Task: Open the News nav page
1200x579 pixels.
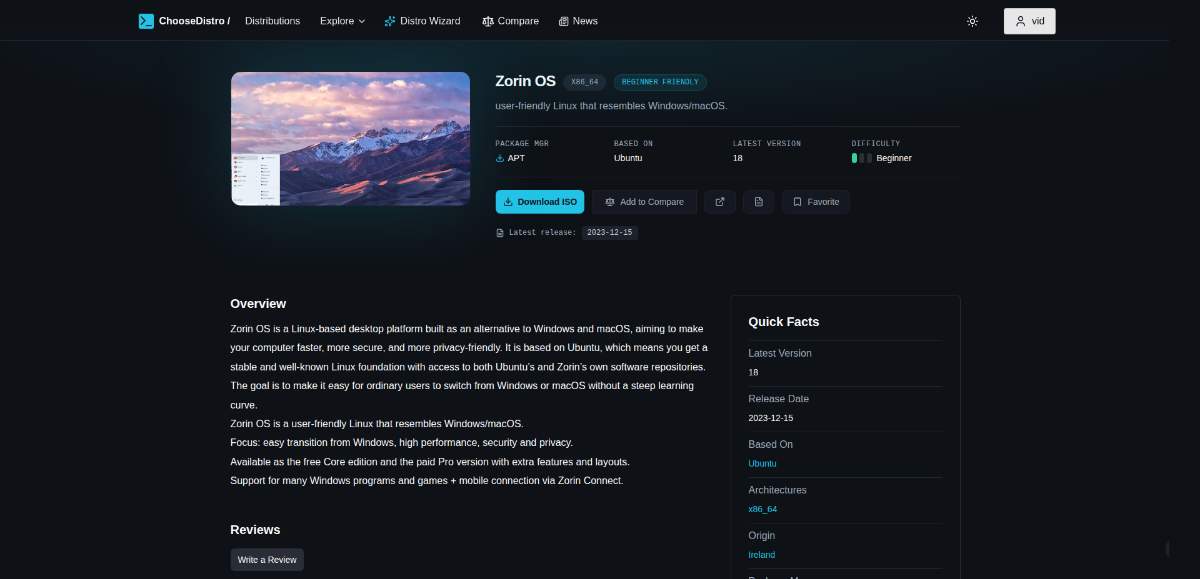Action: 578,21
